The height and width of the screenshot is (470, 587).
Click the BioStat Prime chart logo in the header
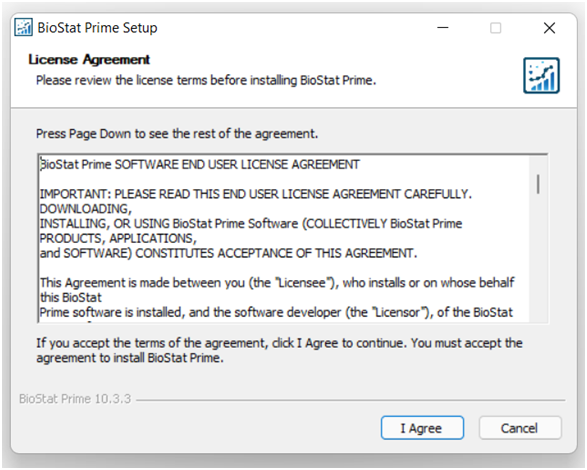point(541,75)
